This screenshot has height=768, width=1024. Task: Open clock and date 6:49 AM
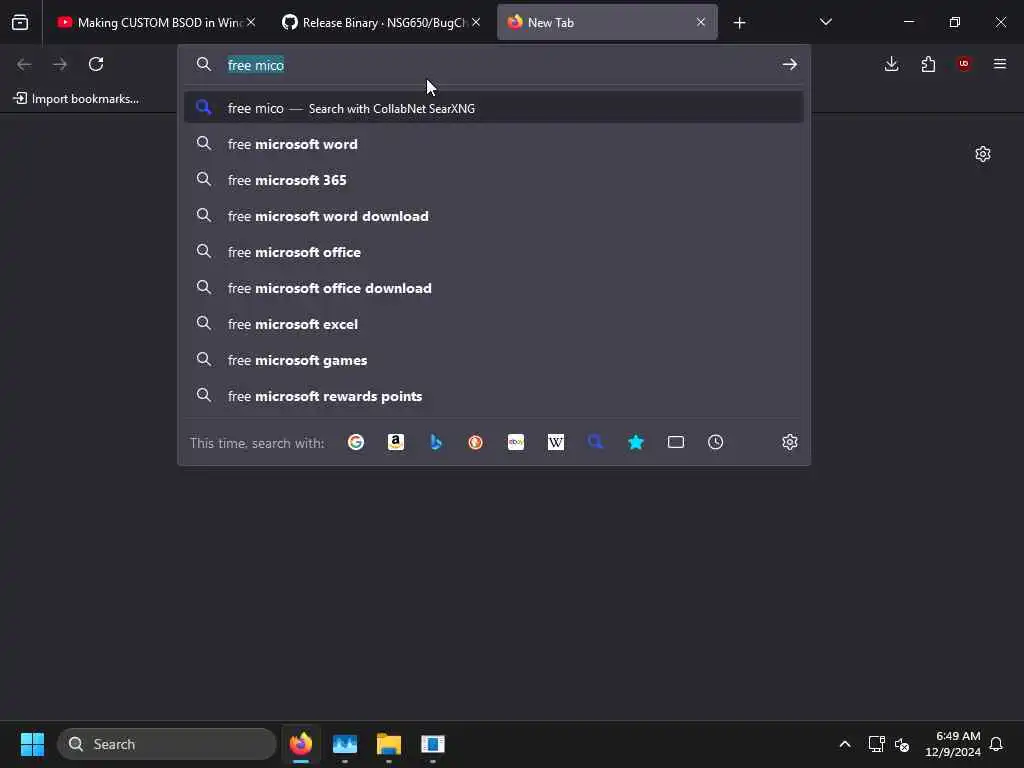click(953, 744)
